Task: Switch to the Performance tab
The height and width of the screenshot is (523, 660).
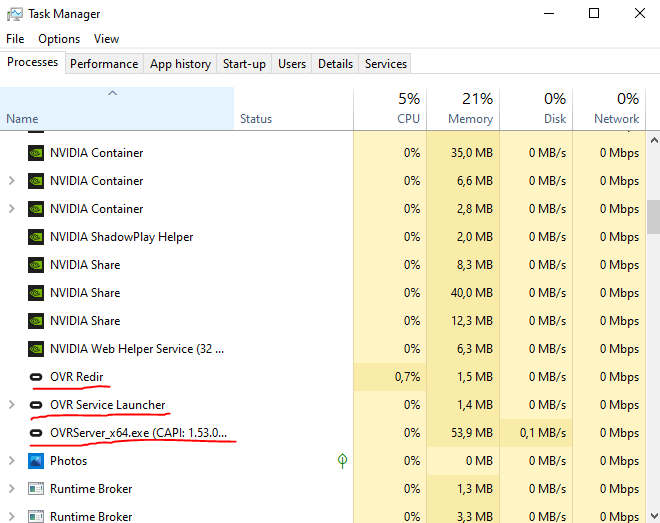Action: [104, 64]
